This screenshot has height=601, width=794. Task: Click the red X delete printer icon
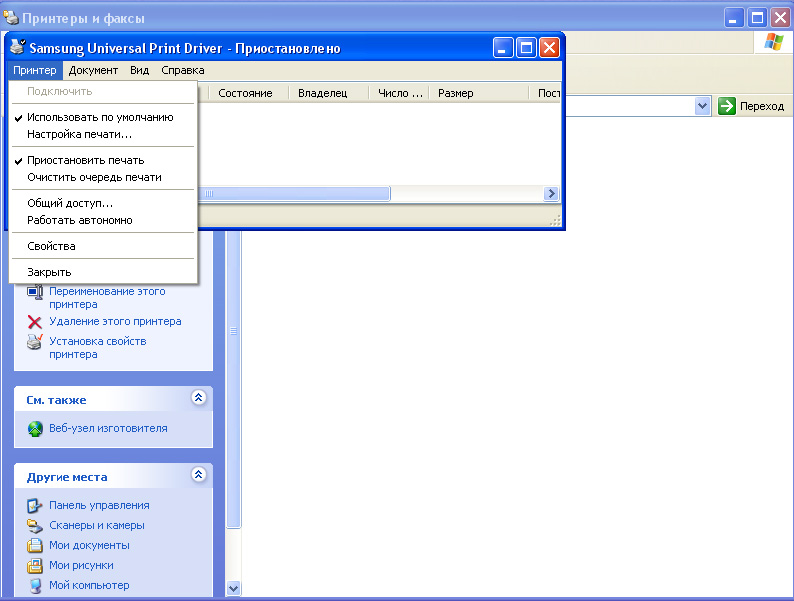pyautogui.click(x=35, y=322)
